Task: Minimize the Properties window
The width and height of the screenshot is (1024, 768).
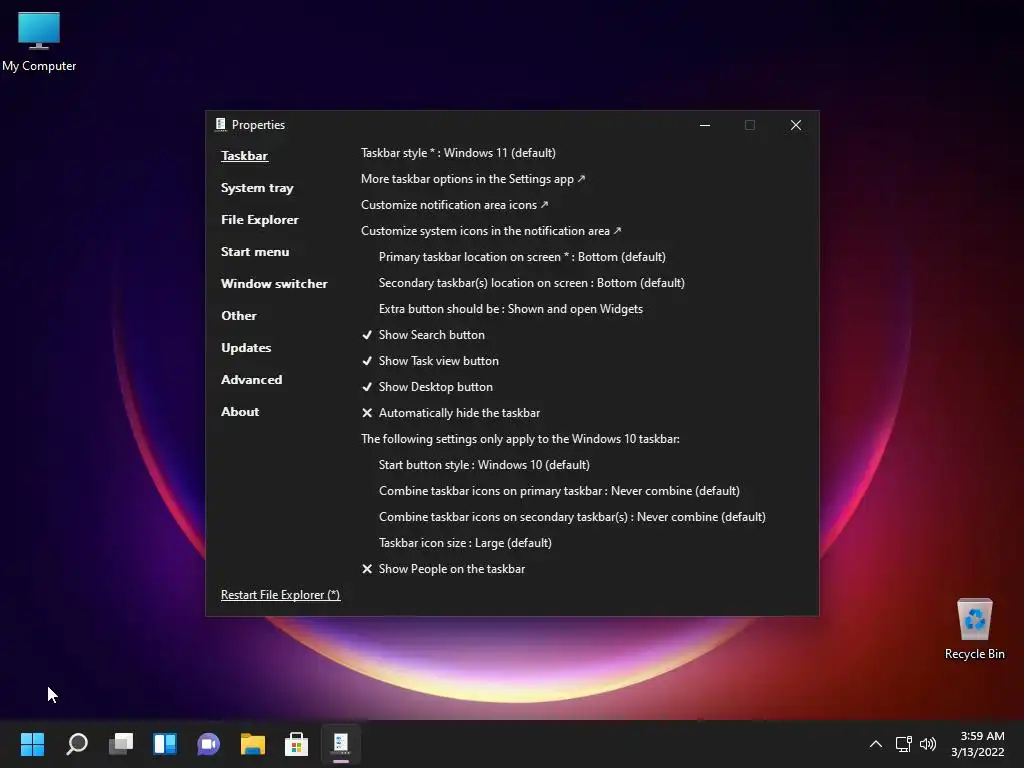Action: 705,125
